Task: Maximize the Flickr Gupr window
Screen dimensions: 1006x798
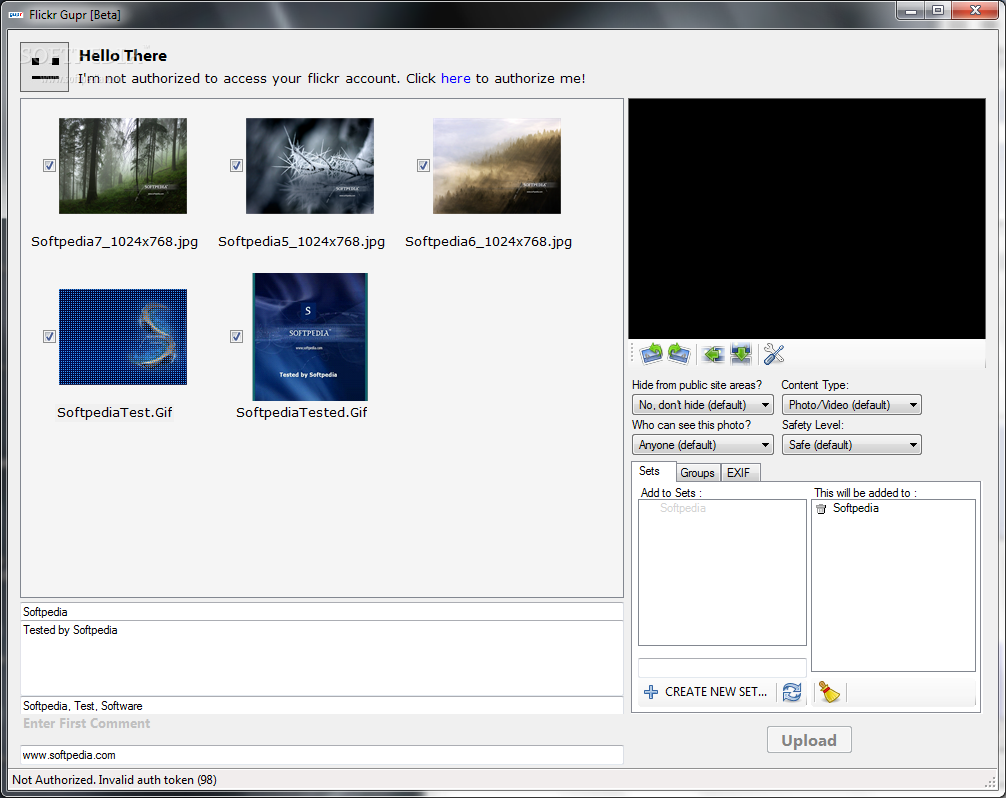Action: 938,10
